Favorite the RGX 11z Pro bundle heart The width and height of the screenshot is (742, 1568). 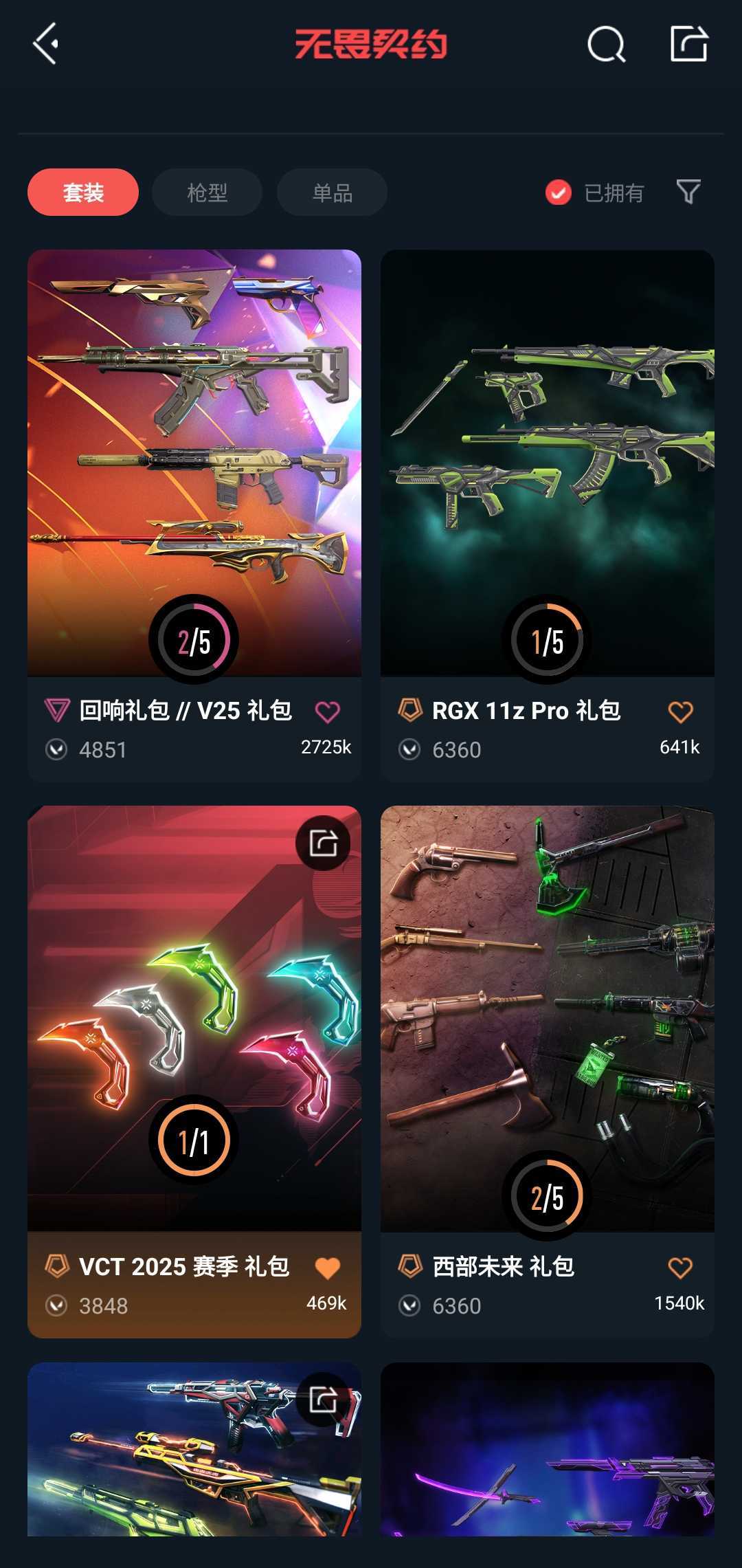point(681,711)
